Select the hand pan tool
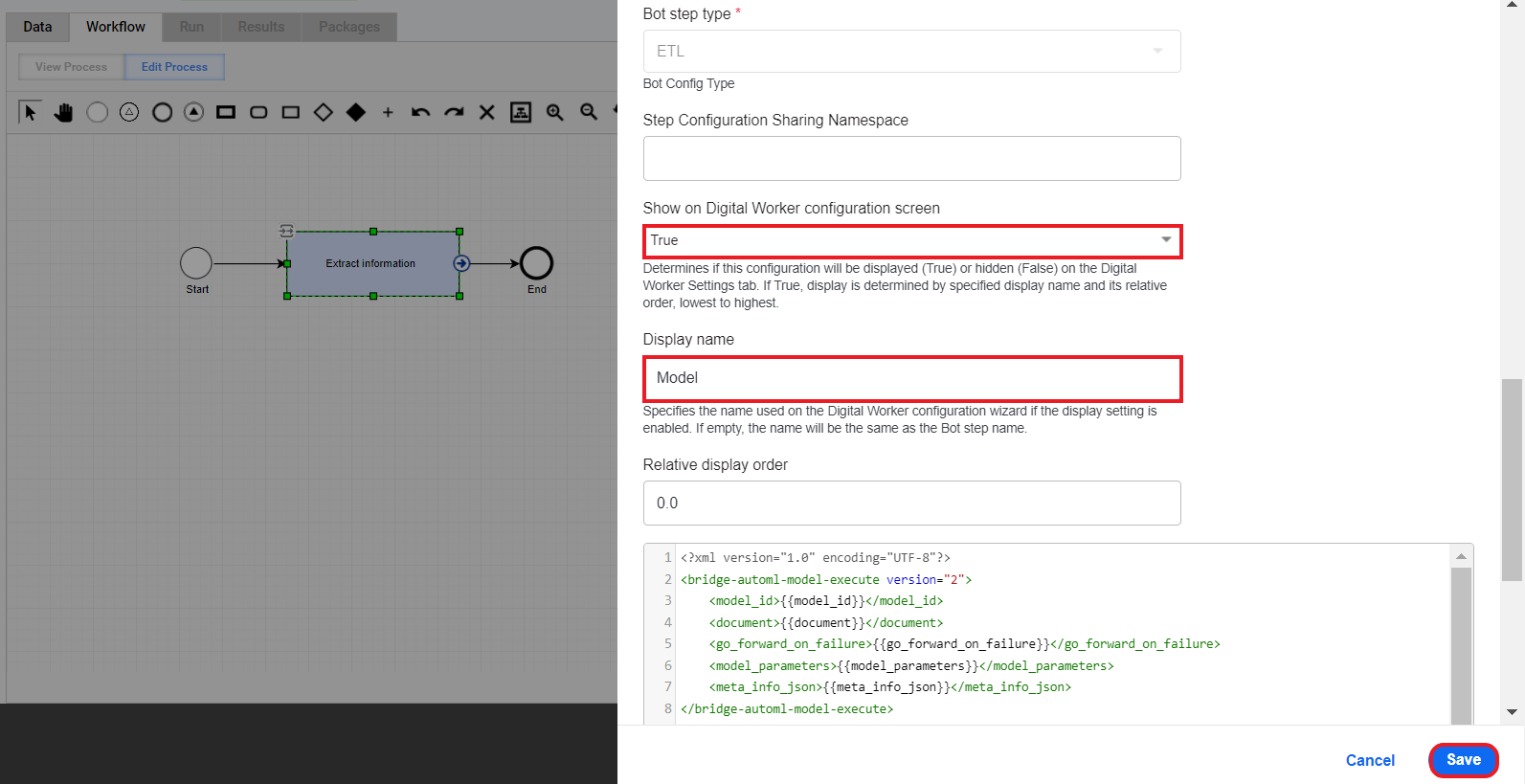The width and height of the screenshot is (1525, 784). [64, 112]
